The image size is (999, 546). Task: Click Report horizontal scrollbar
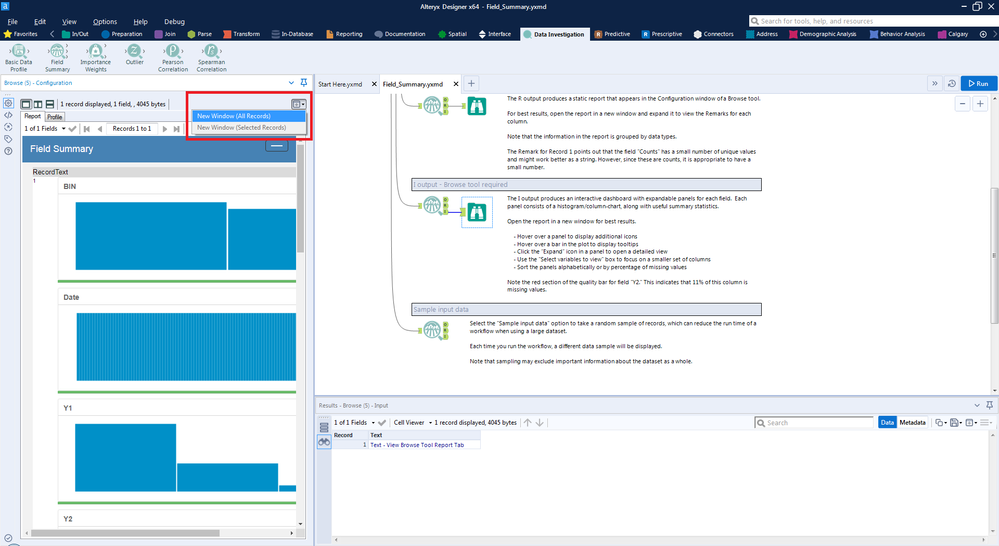(126, 533)
